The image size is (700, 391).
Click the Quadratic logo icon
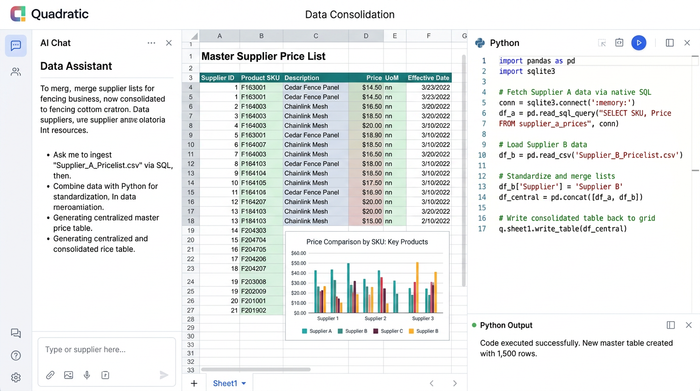pyautogui.click(x=18, y=14)
